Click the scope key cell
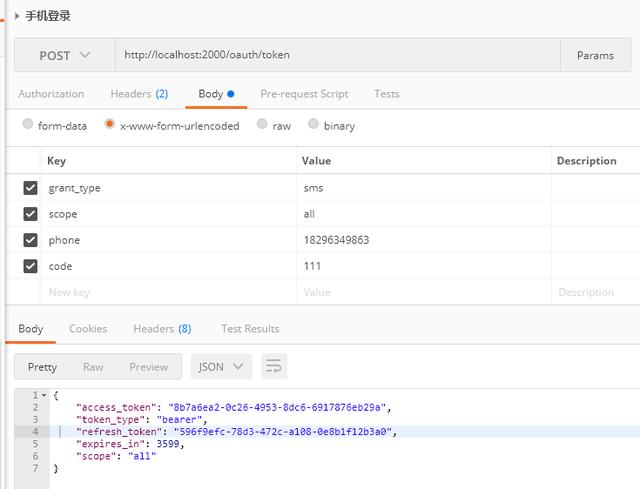The width and height of the screenshot is (640, 489). (x=169, y=214)
